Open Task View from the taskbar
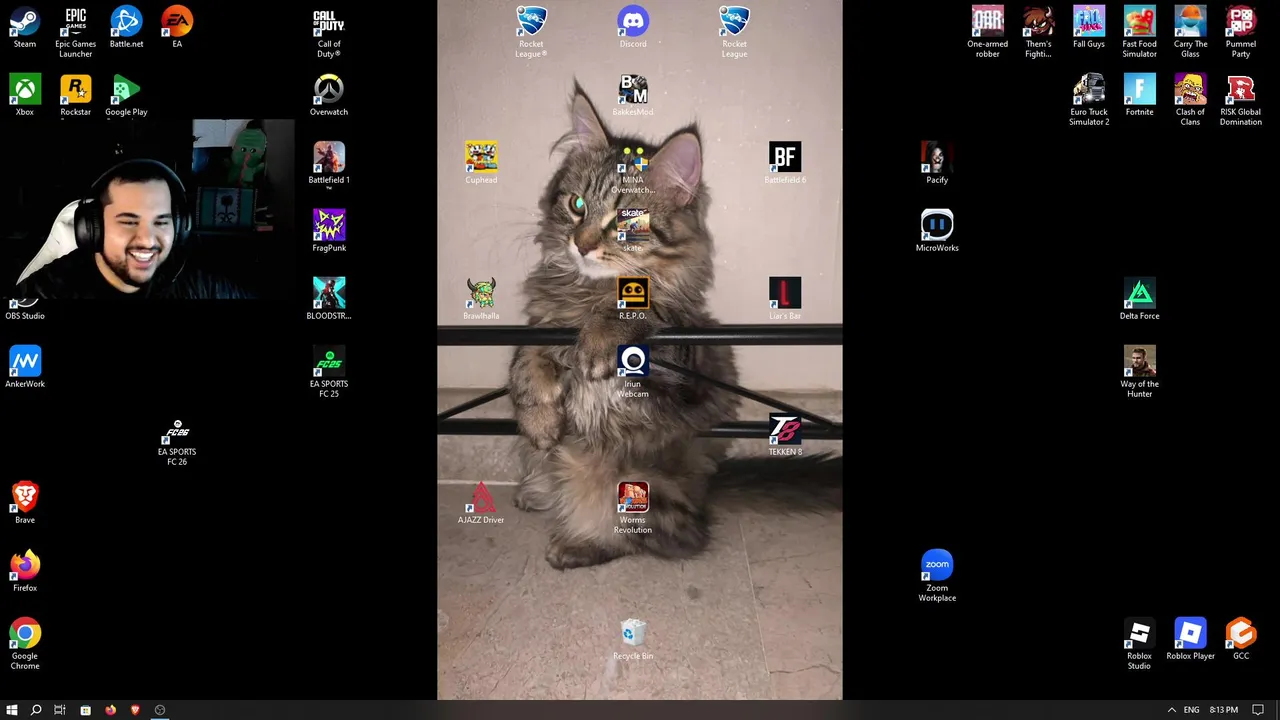 pyautogui.click(x=60, y=710)
